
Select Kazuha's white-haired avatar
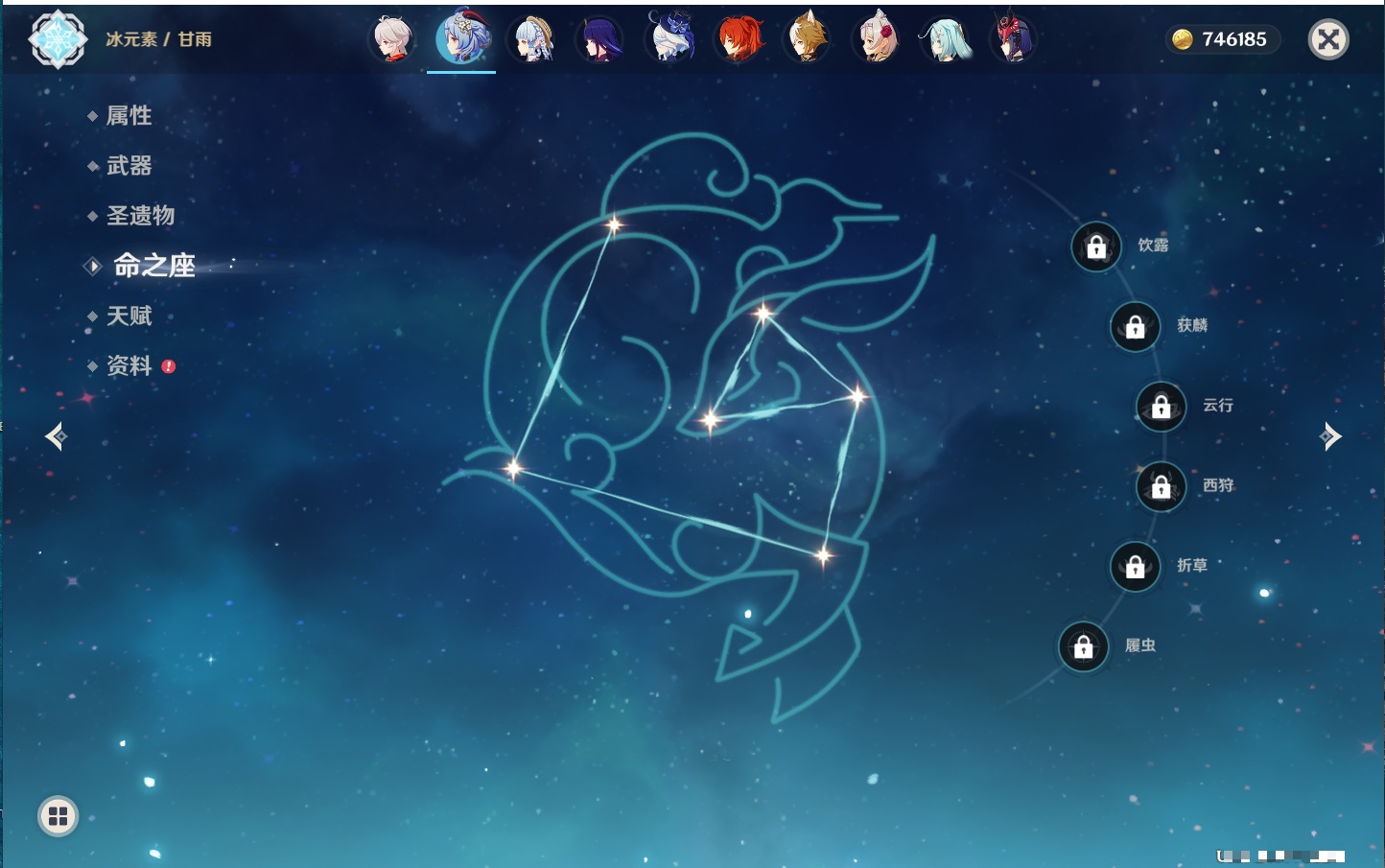(392, 39)
